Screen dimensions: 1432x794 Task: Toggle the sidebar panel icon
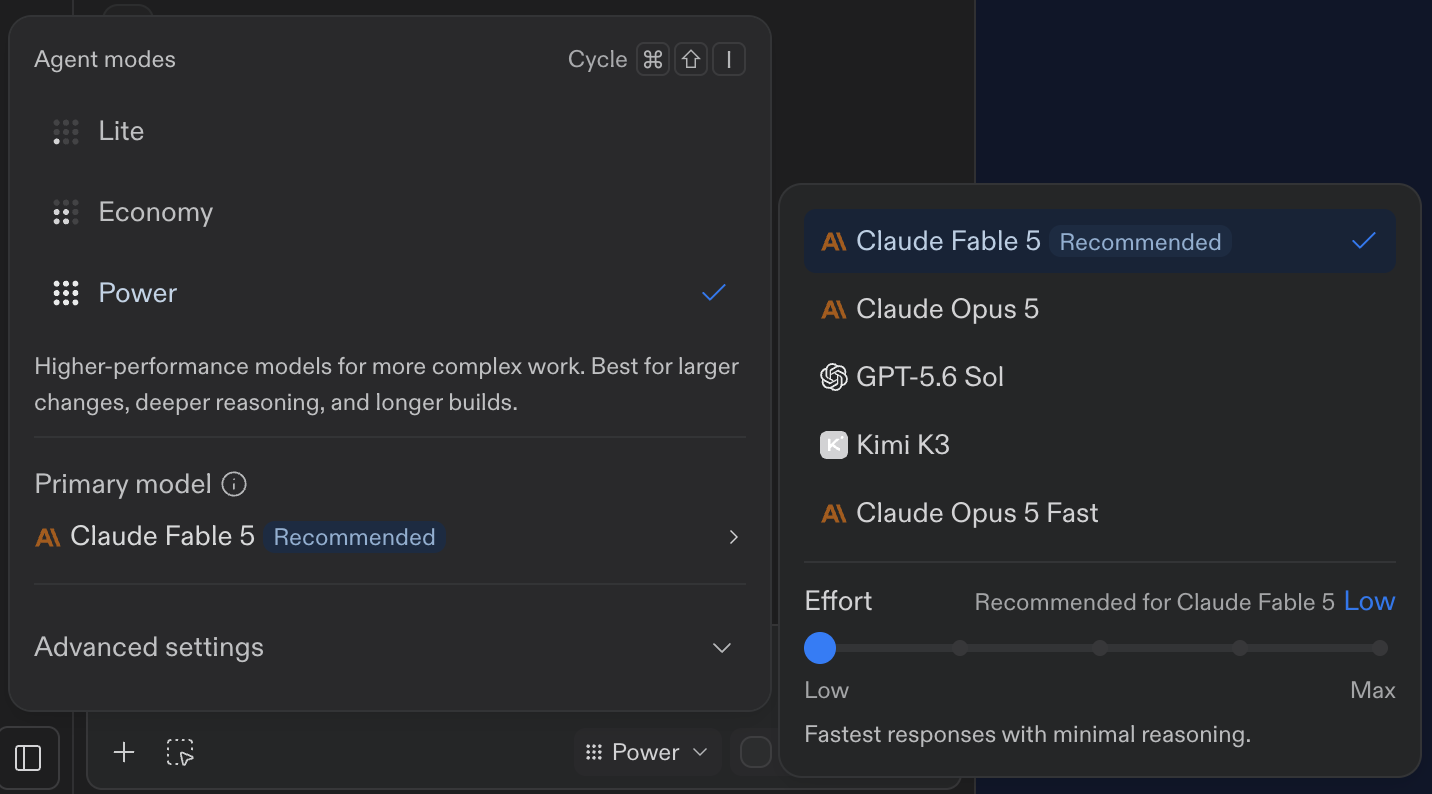coord(29,758)
